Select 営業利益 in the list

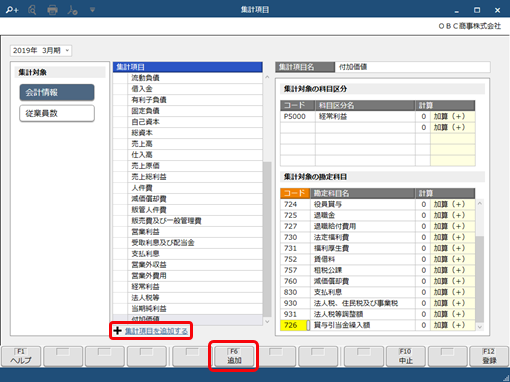tap(188, 232)
